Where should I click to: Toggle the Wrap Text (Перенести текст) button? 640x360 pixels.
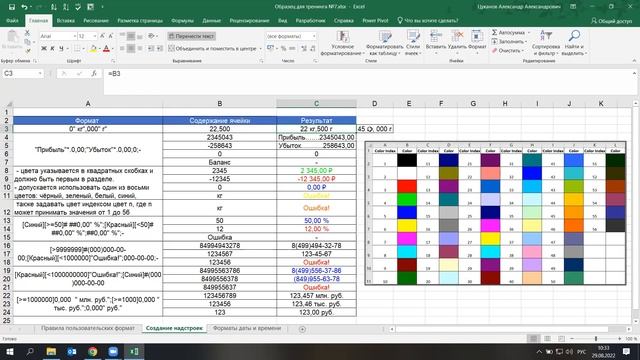pos(191,36)
